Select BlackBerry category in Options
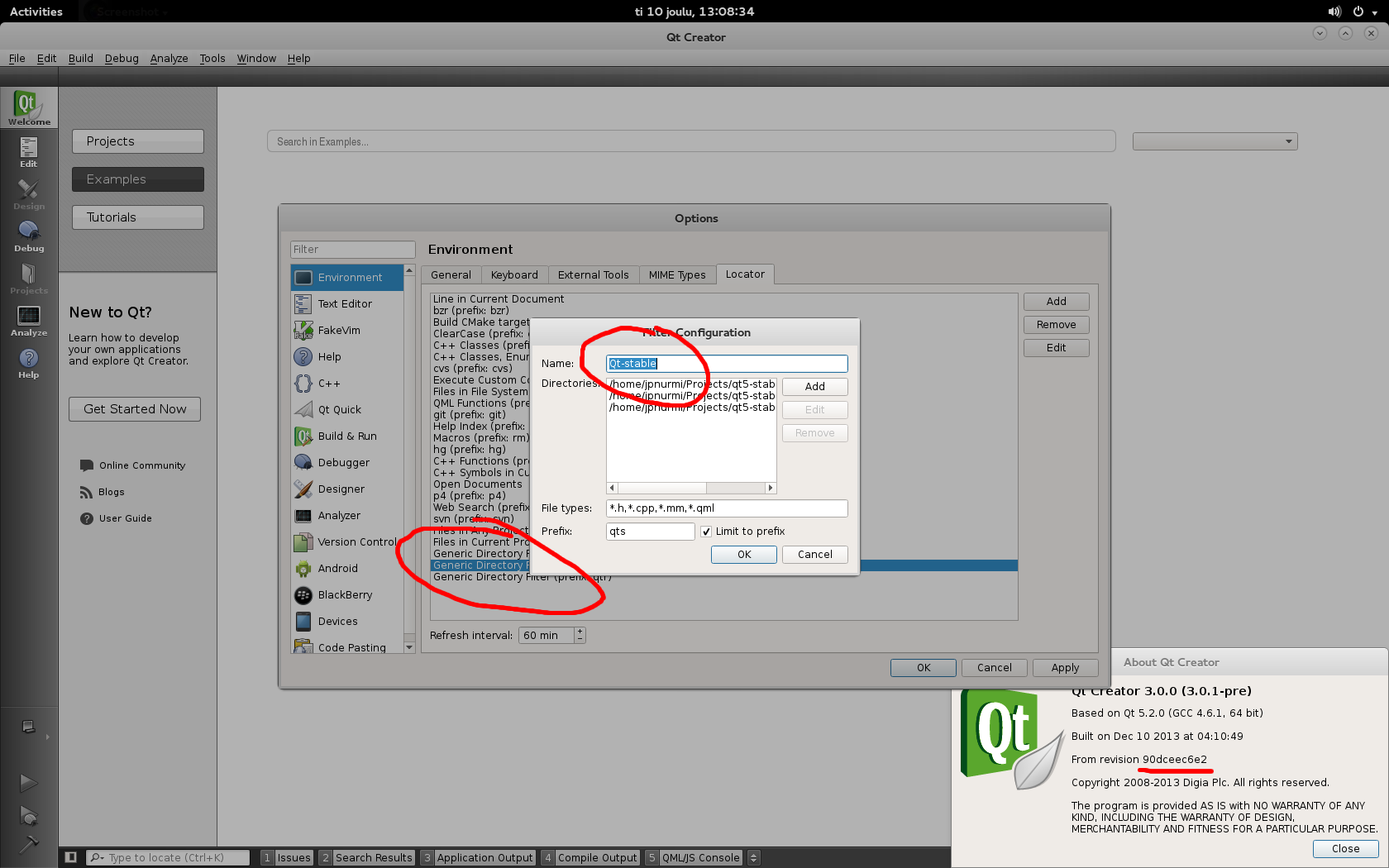This screenshot has width=1389, height=868. click(x=346, y=595)
